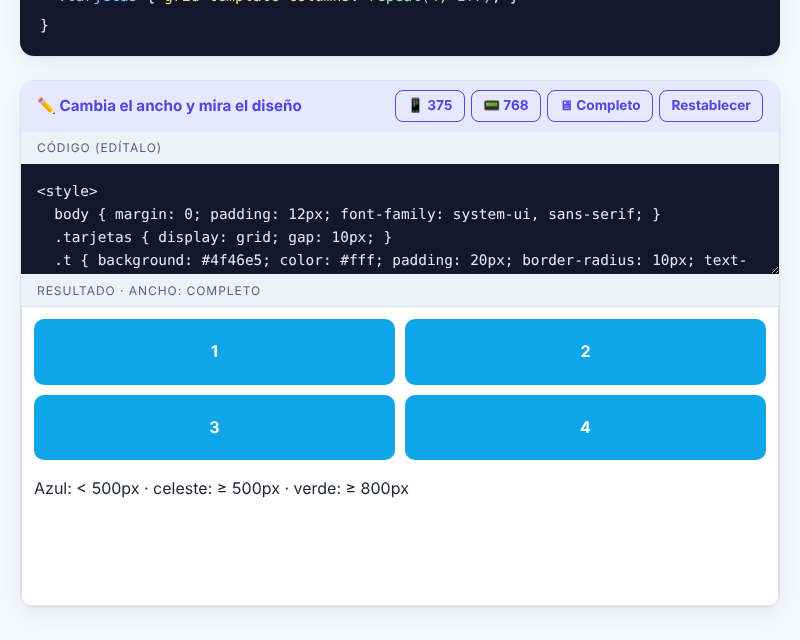The height and width of the screenshot is (640, 800).
Task: Click the "RESULTADO · ANCHO: COMPLETO" label
Action: pos(148,291)
